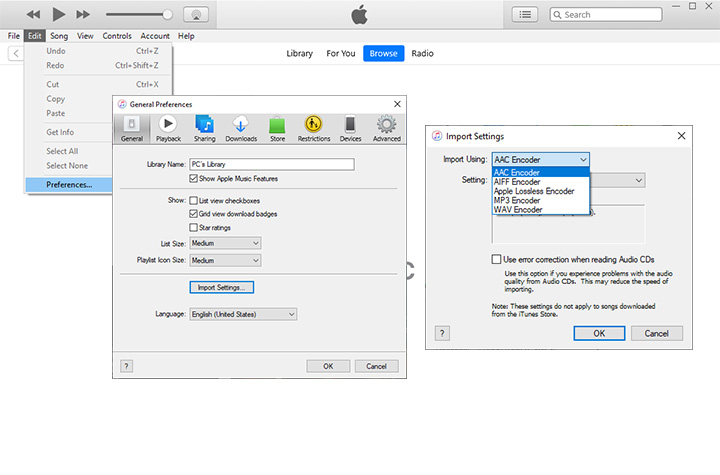This screenshot has height=475, width=720.
Task: Open the Downloads preferences icon
Action: (241, 129)
